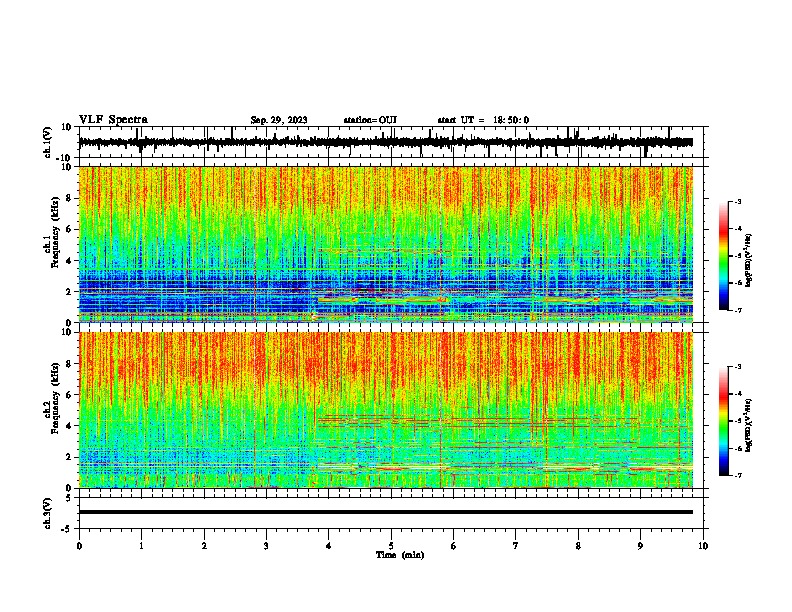
Task: Click the "8" tick on ch.1 frequency axis
Action: coord(70,198)
